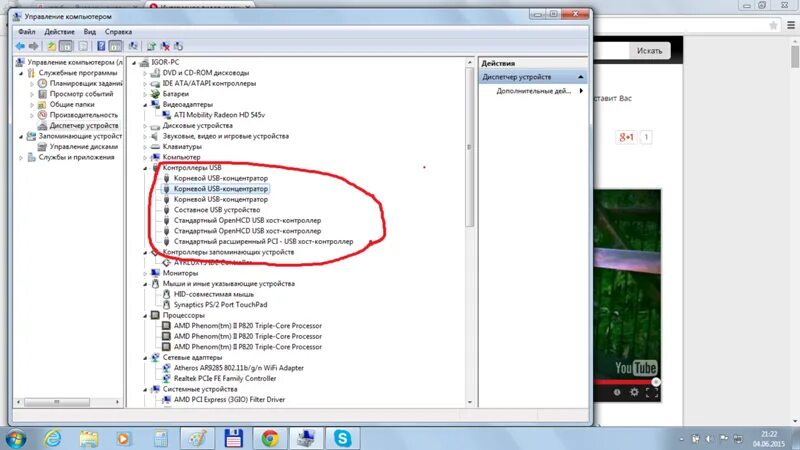Click Клавиатуры category label
The width and height of the screenshot is (800, 450).
(182, 146)
